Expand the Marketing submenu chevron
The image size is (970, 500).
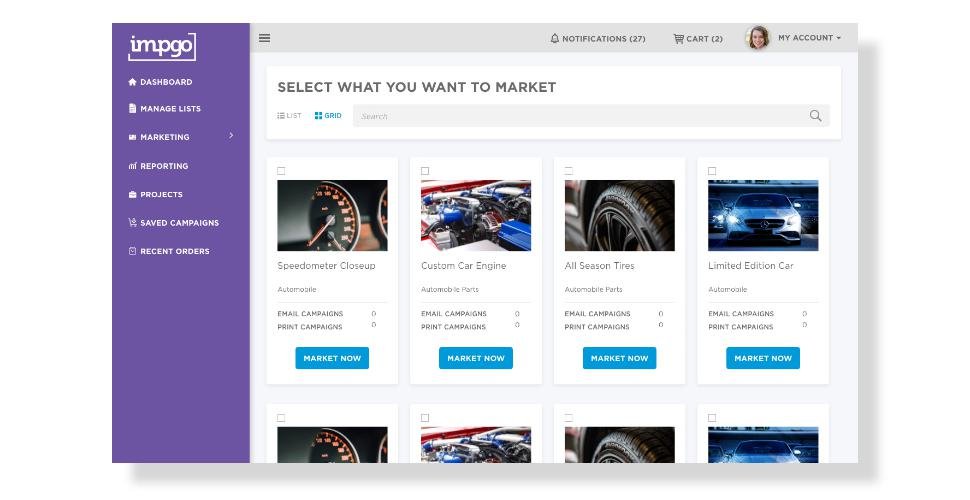tap(231, 136)
